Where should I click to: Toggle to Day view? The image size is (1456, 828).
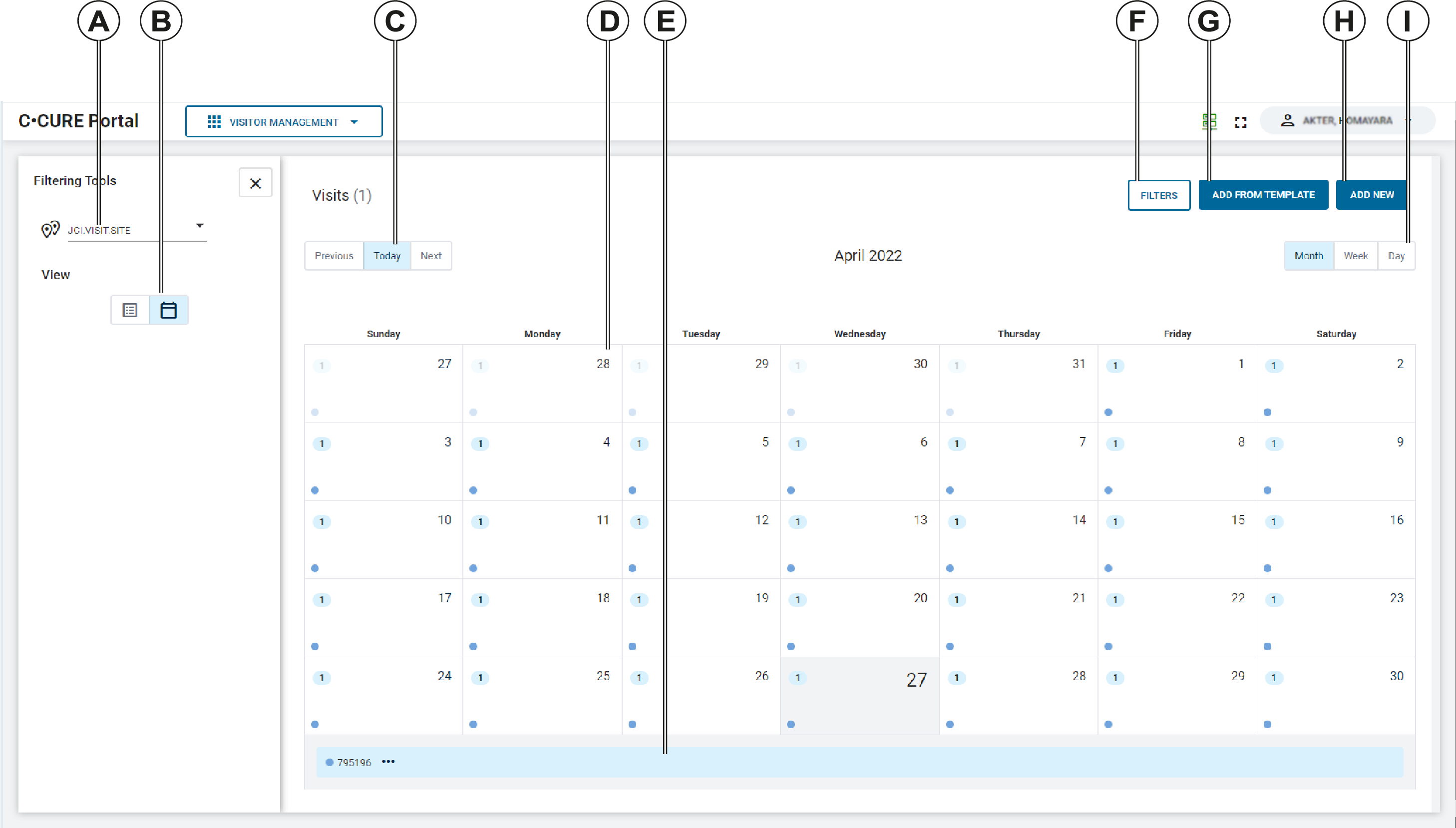[1396, 255]
